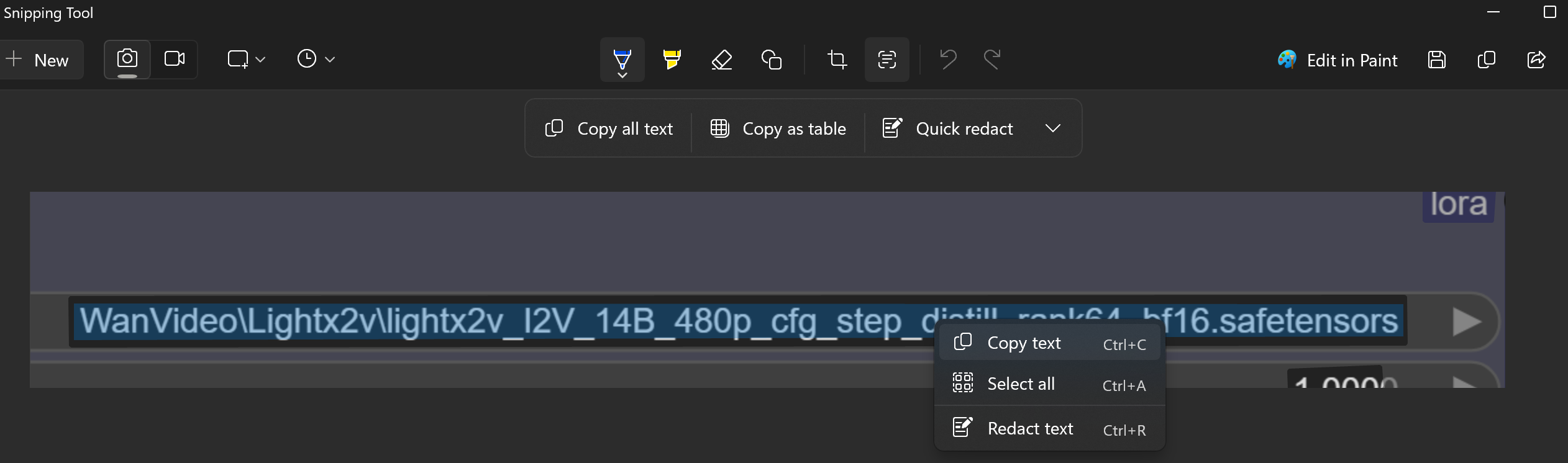This screenshot has height=463, width=1568.
Task: Open the delay snip timer dropdown
Action: 316,60
